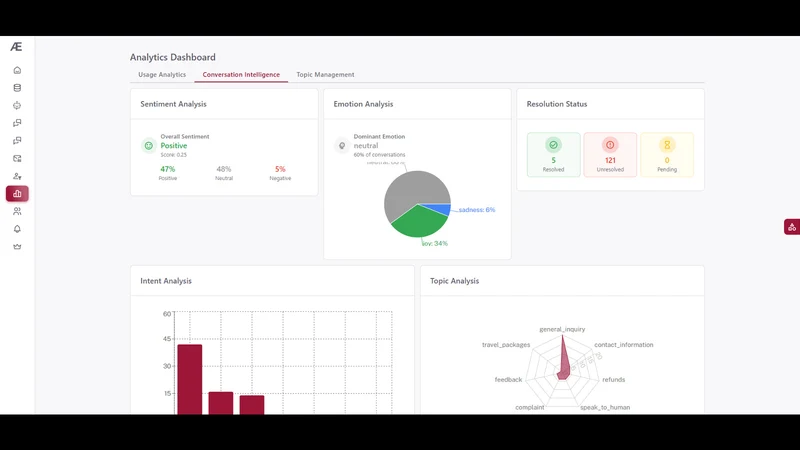Image resolution: width=800 pixels, height=450 pixels.
Task: Click the 'sadness: 6%' pie label
Action: click(x=477, y=210)
